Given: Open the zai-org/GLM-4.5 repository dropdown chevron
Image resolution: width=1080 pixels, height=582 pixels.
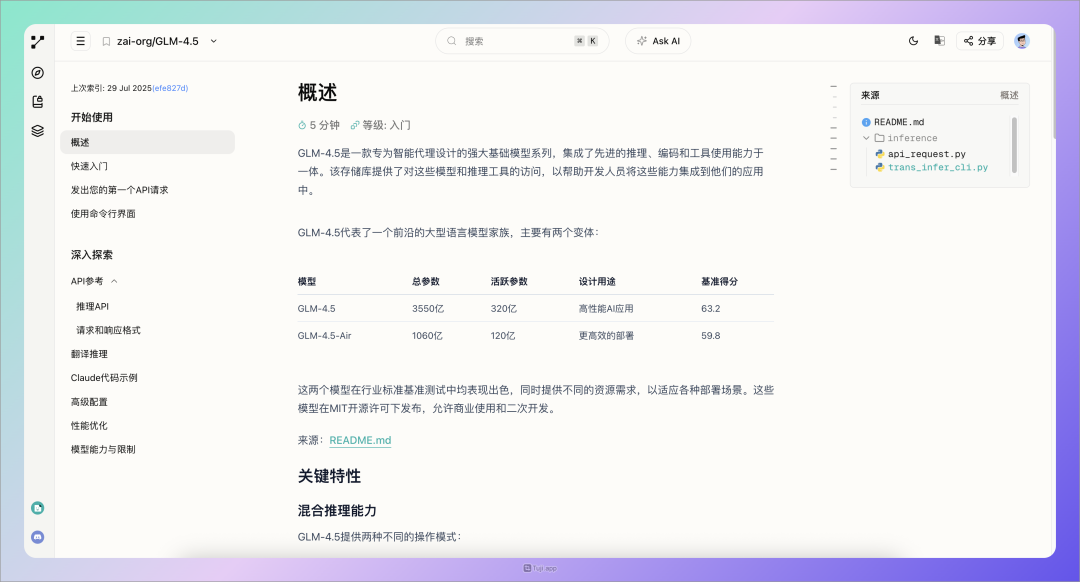Looking at the screenshot, I should [x=214, y=41].
